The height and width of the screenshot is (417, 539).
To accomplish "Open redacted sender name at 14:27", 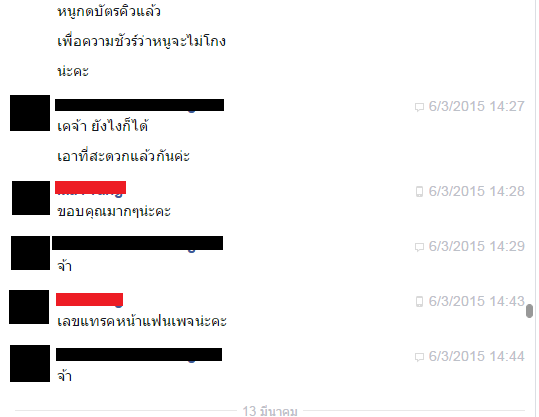I will pos(140,105).
